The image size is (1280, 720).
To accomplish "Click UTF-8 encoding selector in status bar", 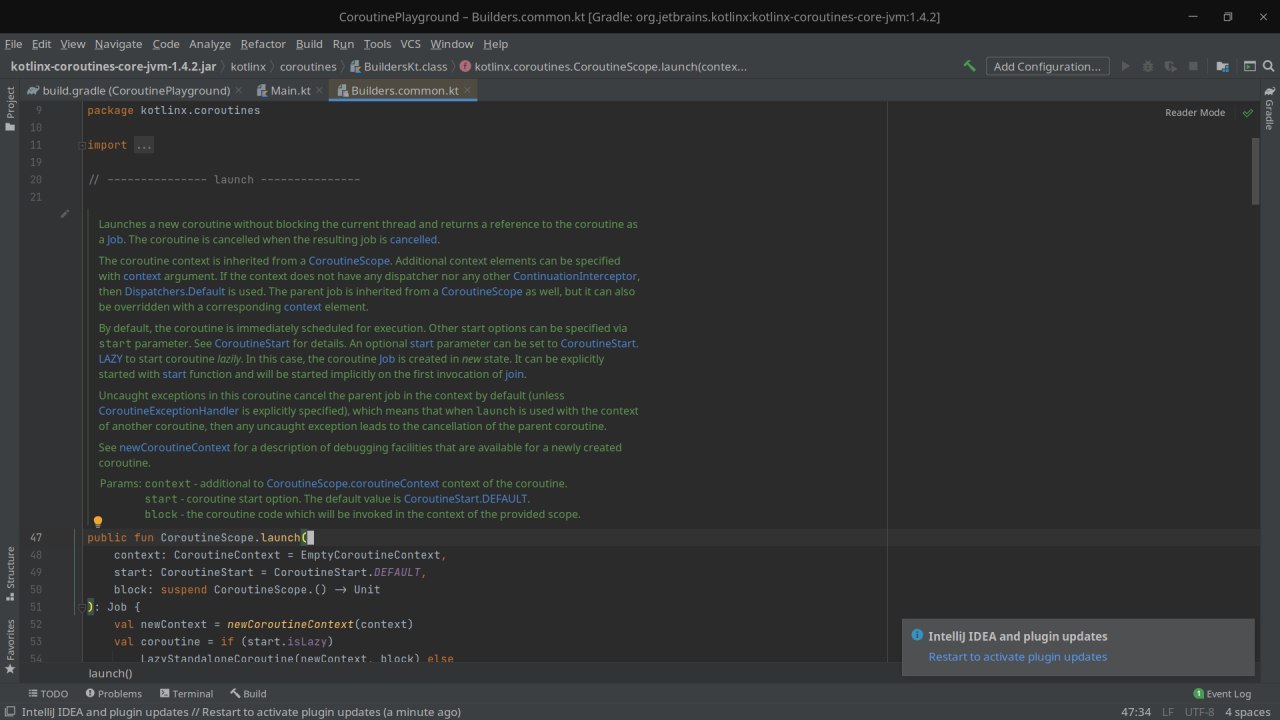I will point(1199,712).
